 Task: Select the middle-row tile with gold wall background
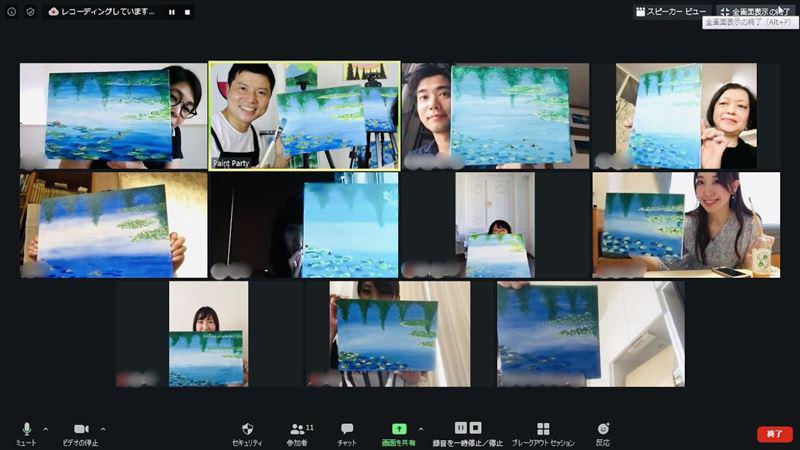click(114, 225)
